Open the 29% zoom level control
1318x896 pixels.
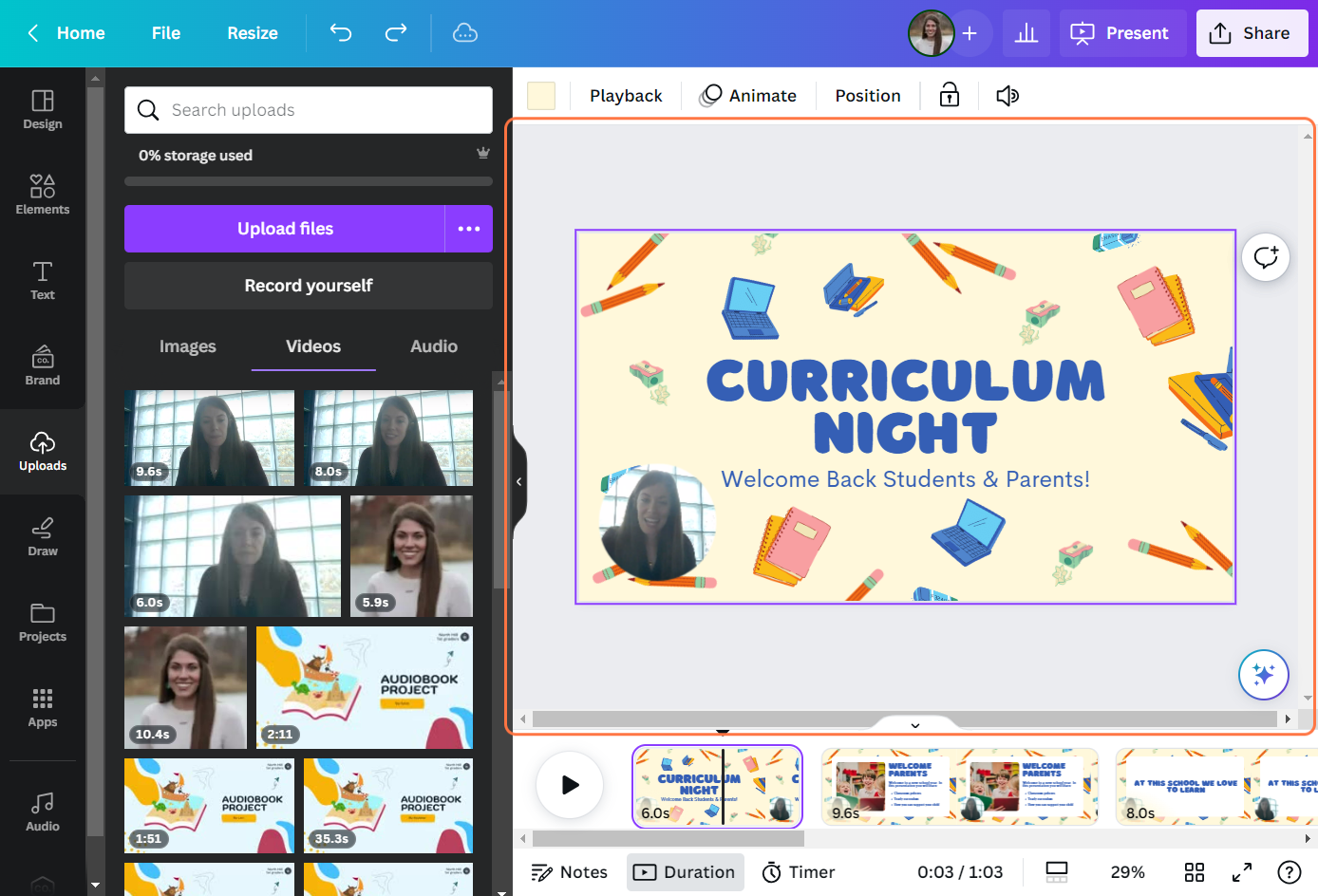[x=1127, y=871]
